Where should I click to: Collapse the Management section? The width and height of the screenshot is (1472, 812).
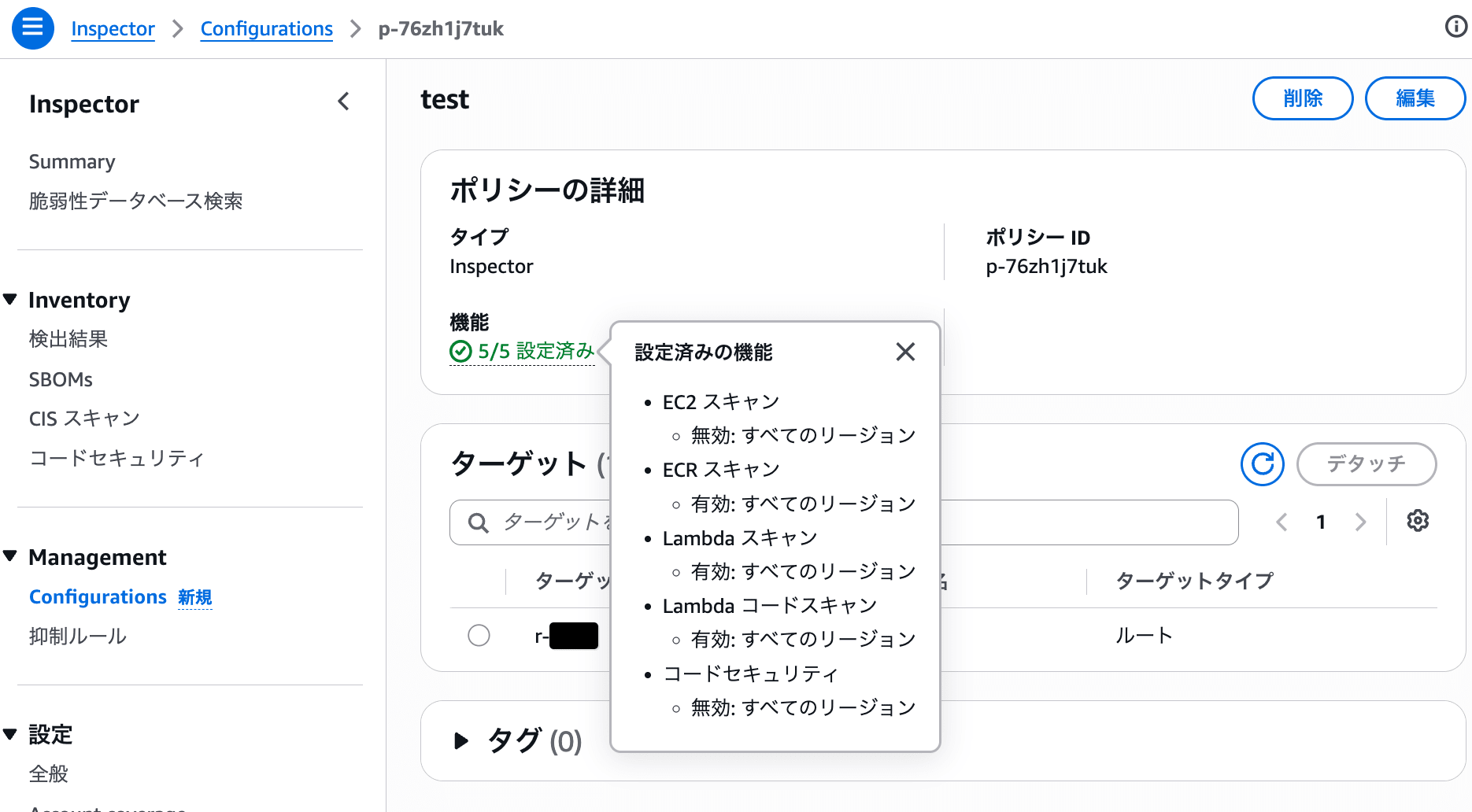coord(10,556)
